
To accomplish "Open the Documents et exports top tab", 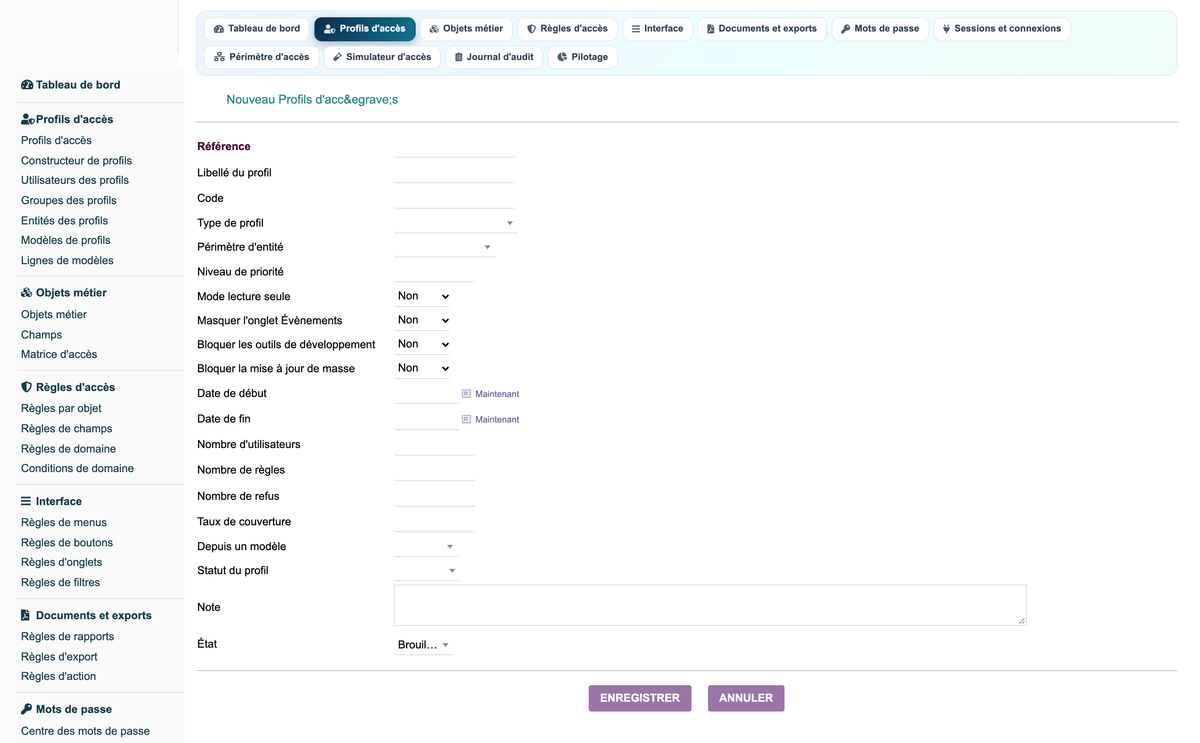I will 762,29.
